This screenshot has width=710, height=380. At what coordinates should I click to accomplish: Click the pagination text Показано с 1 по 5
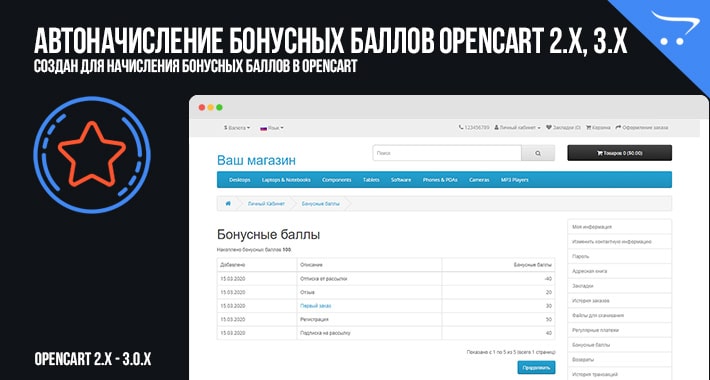click(x=511, y=352)
